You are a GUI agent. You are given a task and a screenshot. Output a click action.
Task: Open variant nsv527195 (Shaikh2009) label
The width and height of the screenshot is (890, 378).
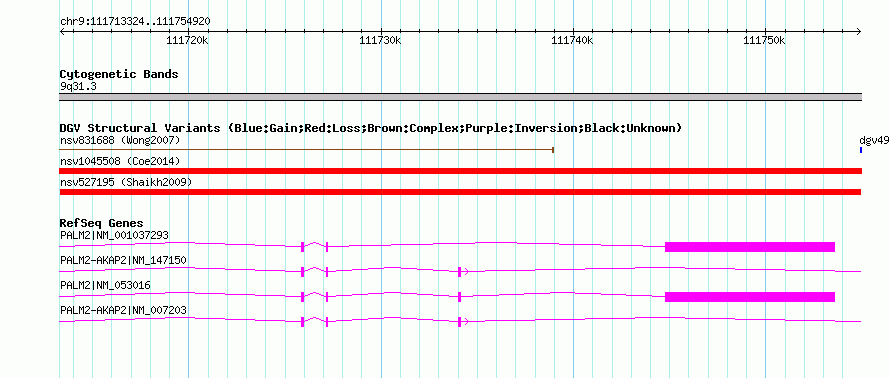coord(126,183)
